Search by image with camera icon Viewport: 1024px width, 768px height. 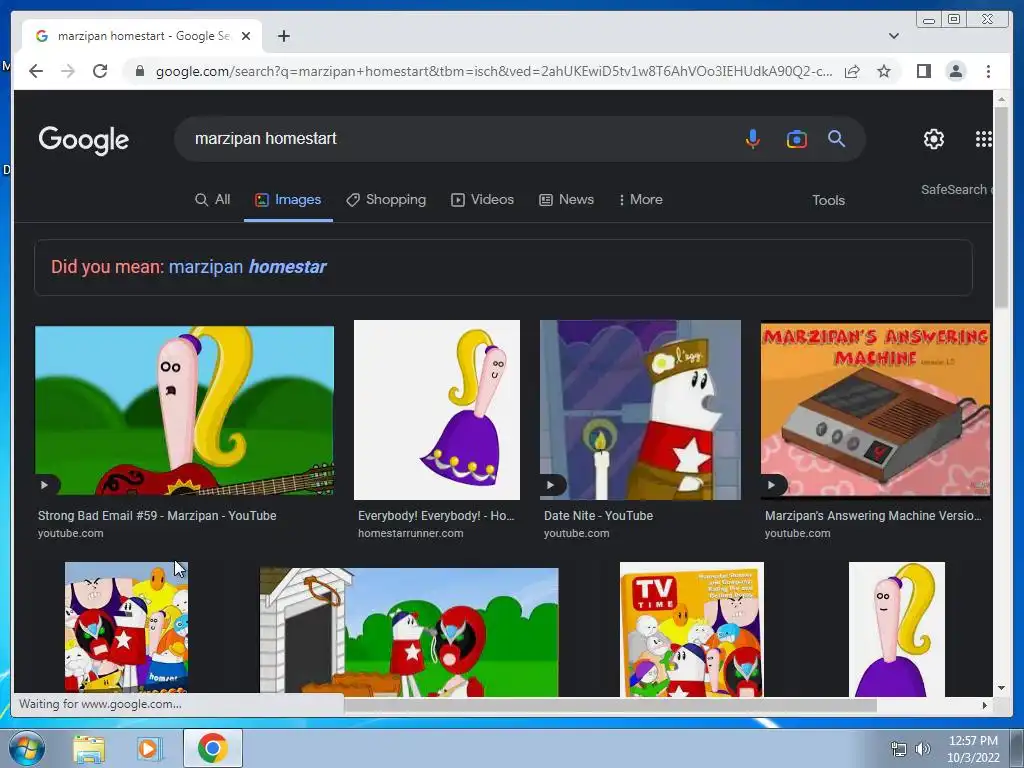796,139
